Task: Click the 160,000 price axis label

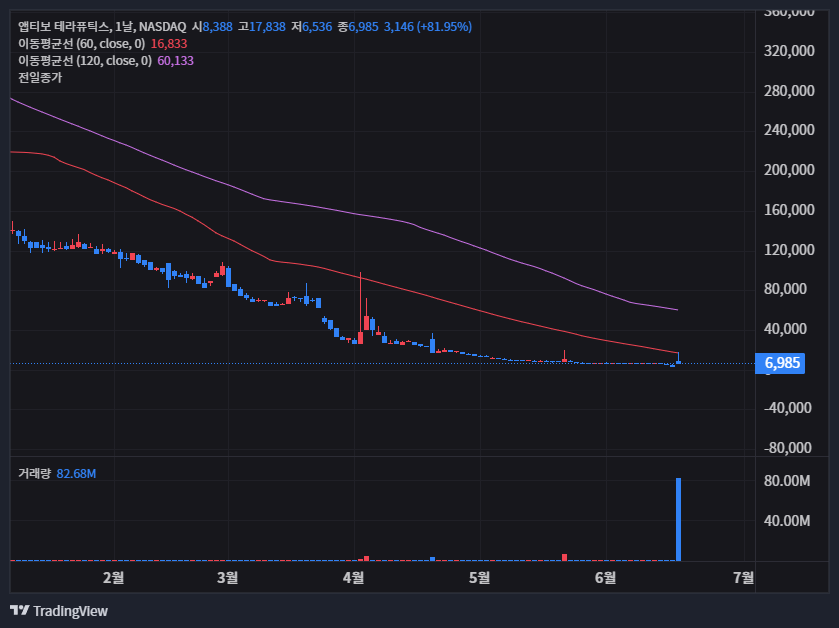Action: (789, 210)
